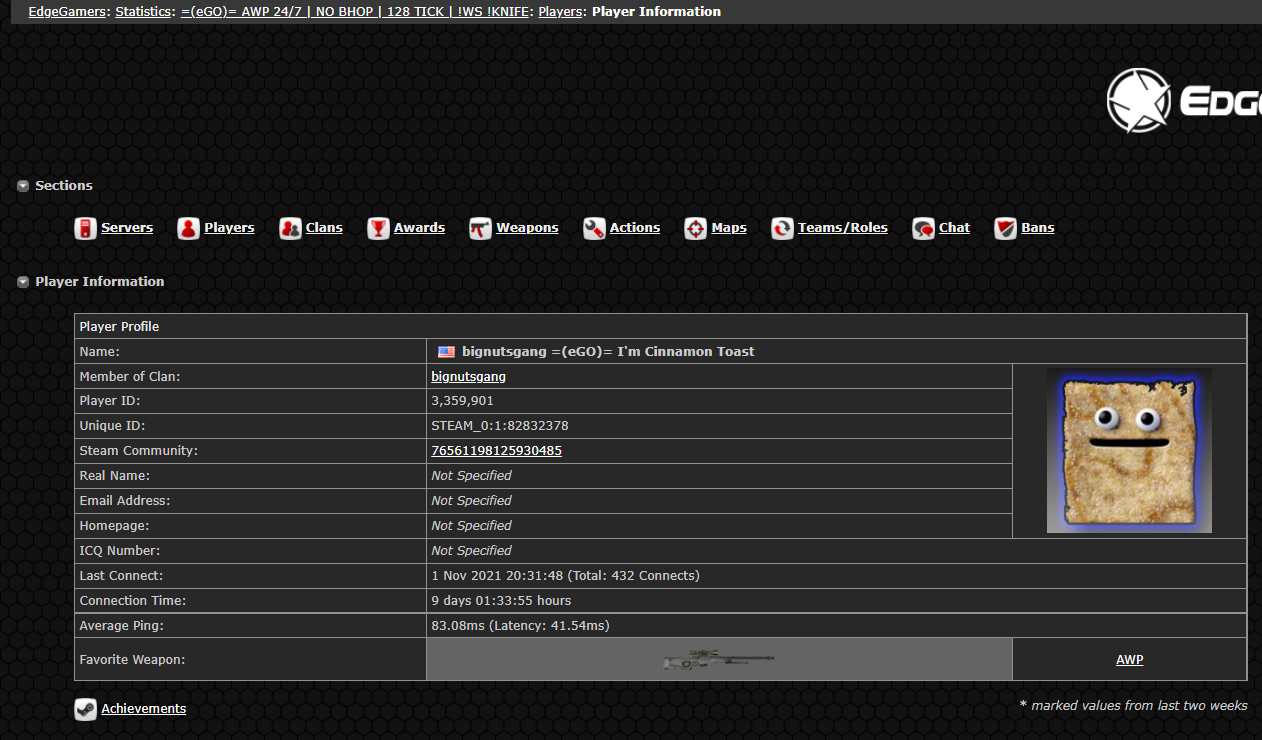Open the Weapons link

click(527, 228)
